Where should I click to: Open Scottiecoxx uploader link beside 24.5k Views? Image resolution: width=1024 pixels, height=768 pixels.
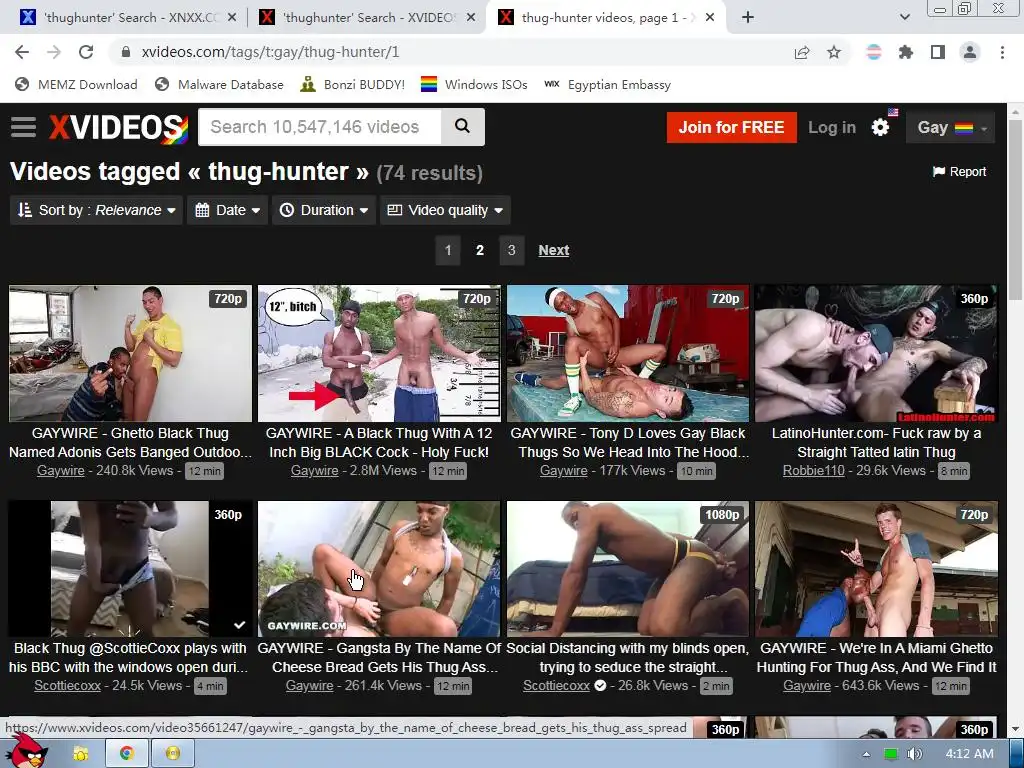(67, 686)
